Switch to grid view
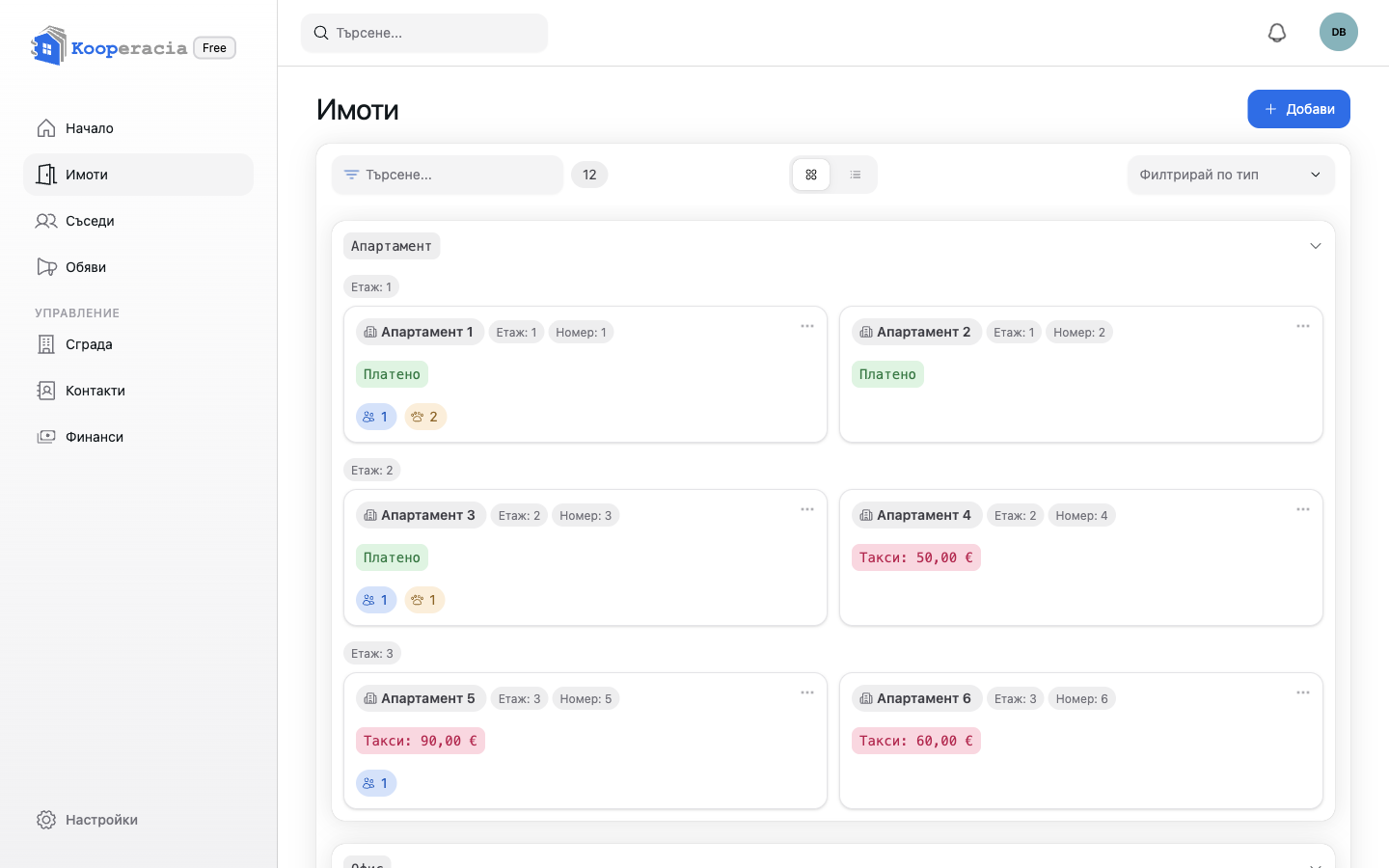Viewport: 1389px width, 868px height. pos(811,175)
